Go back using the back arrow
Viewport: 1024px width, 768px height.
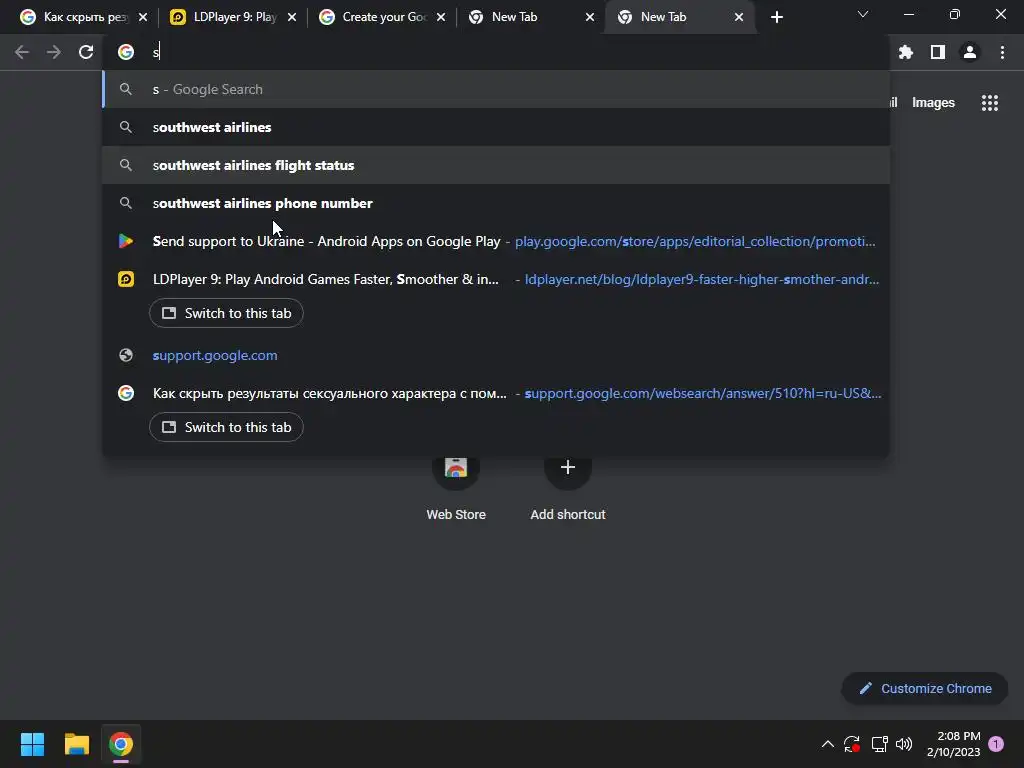point(22,52)
